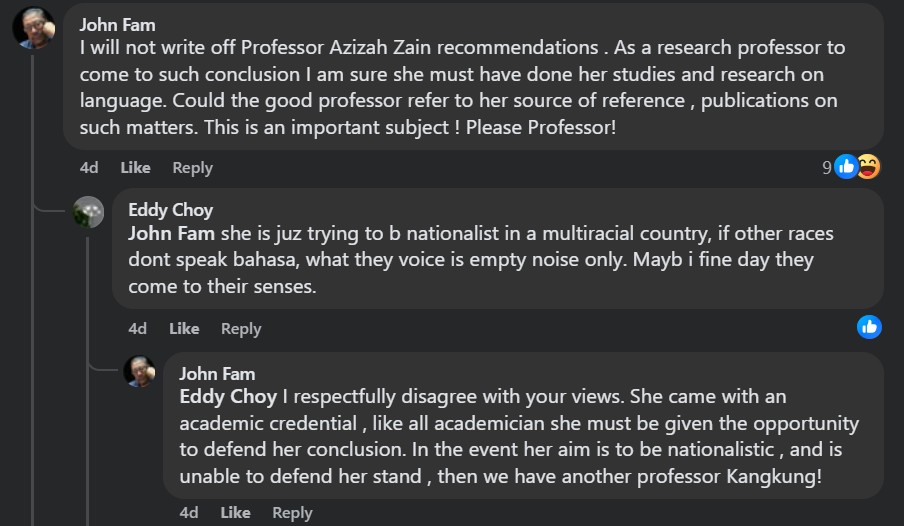The image size is (904, 526).
Task: Reply to Eddy Choy's comment
Action: 241,328
